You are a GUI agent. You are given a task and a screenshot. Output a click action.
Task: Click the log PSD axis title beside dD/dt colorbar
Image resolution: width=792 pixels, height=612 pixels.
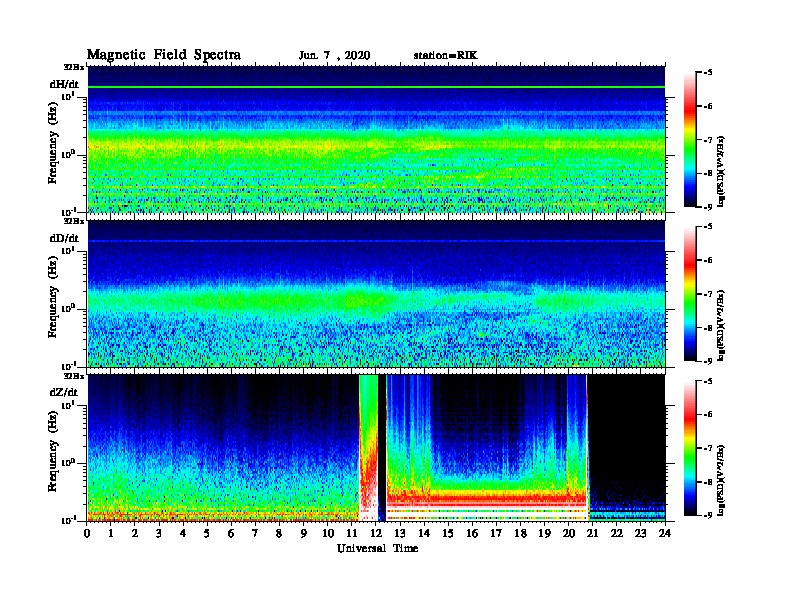click(721, 326)
